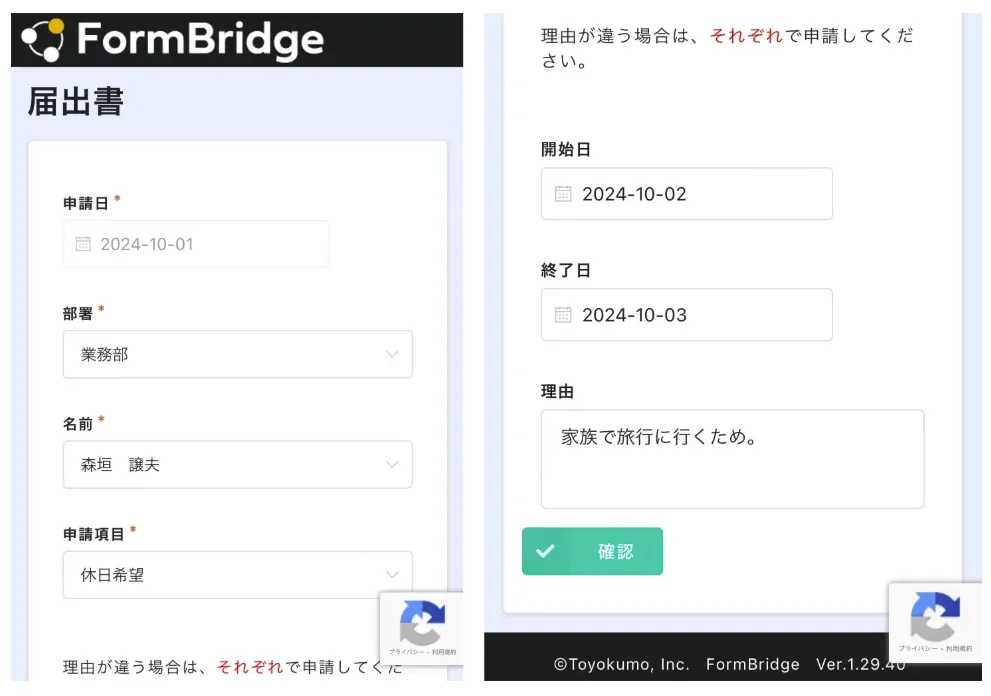The height and width of the screenshot is (696, 991).
Task: Click calendar icon in 開始日 field
Action: pyautogui.click(x=563, y=194)
